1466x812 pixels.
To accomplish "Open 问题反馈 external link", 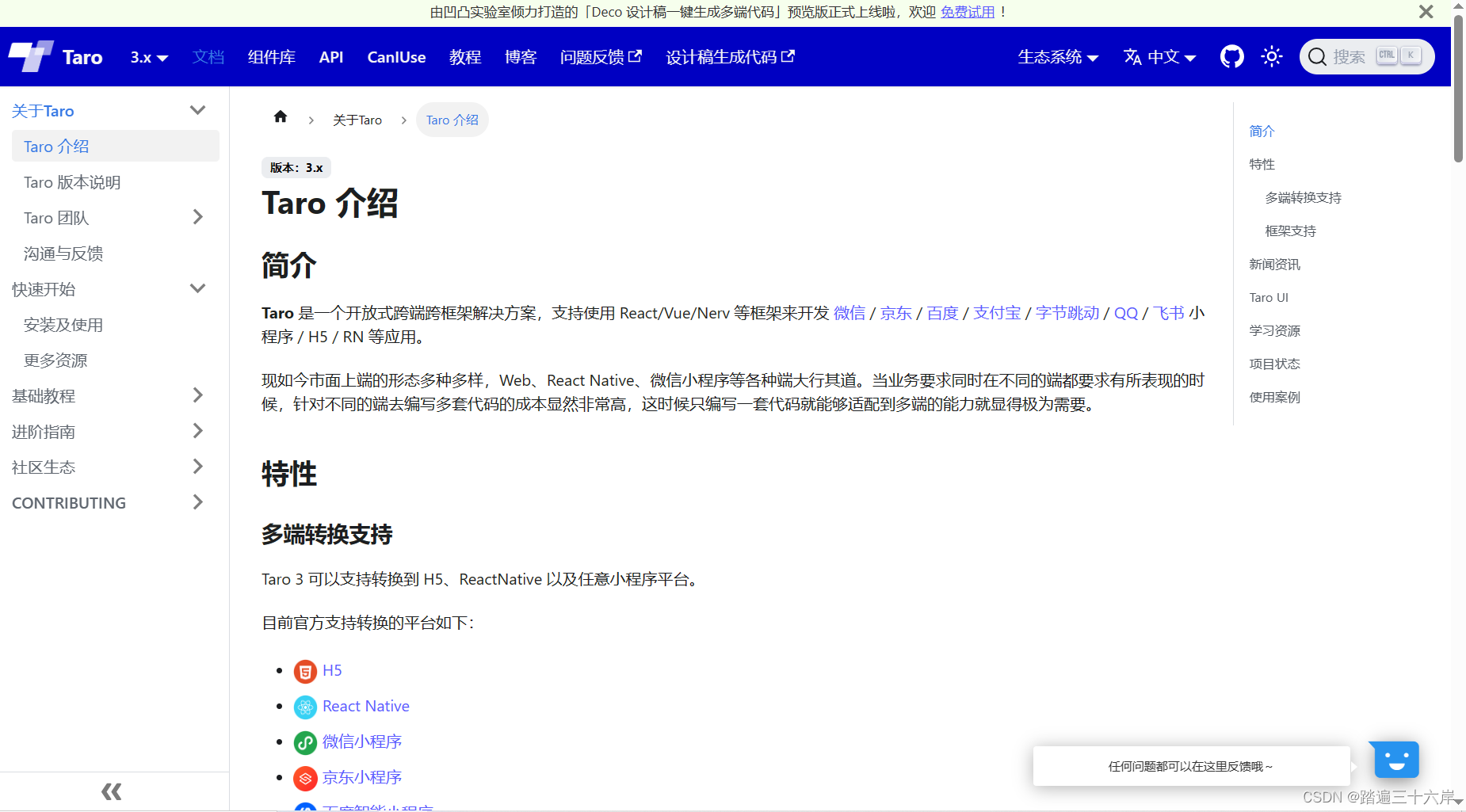I will click(x=601, y=57).
